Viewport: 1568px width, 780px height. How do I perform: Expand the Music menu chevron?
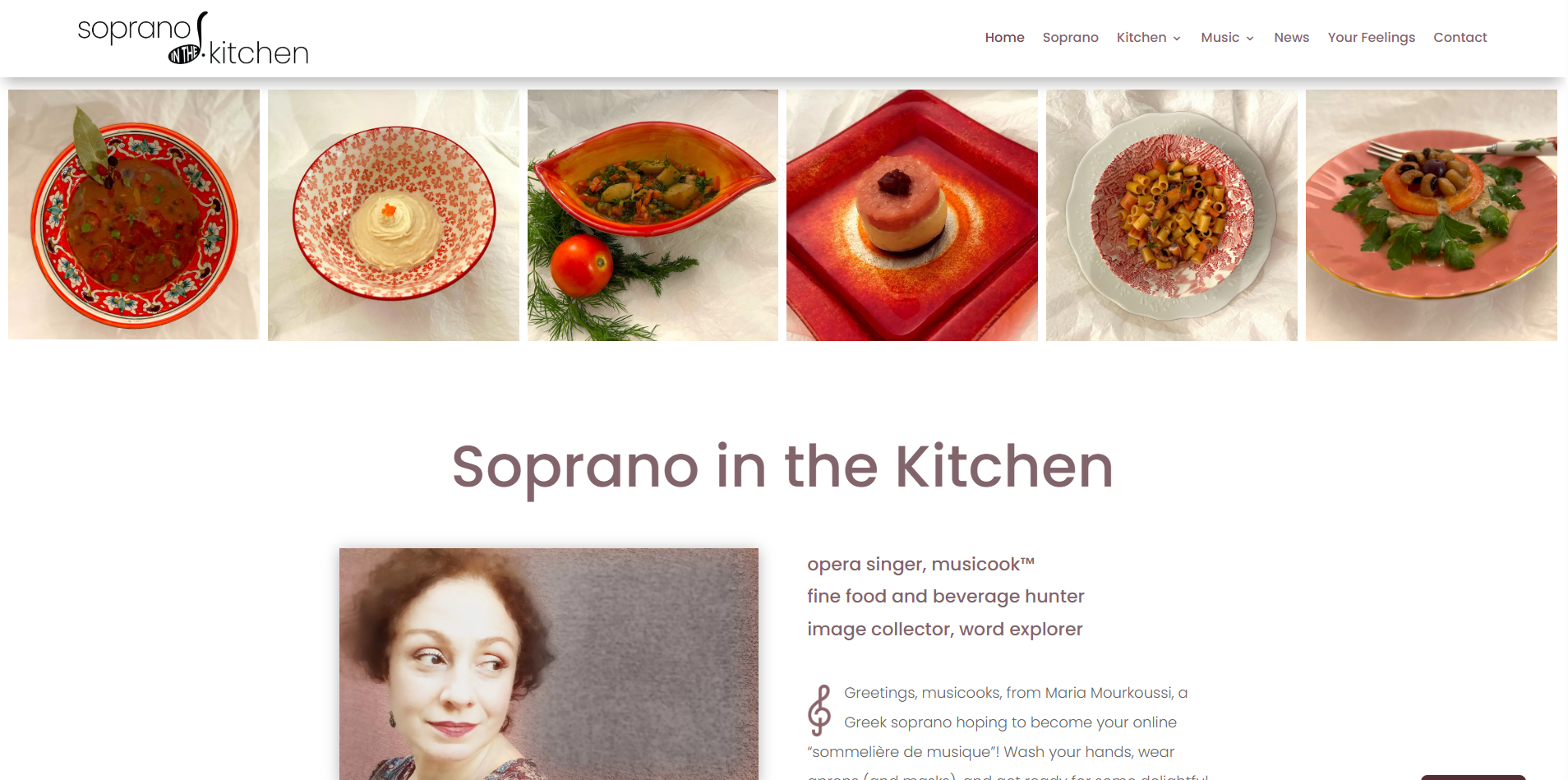click(x=1250, y=39)
